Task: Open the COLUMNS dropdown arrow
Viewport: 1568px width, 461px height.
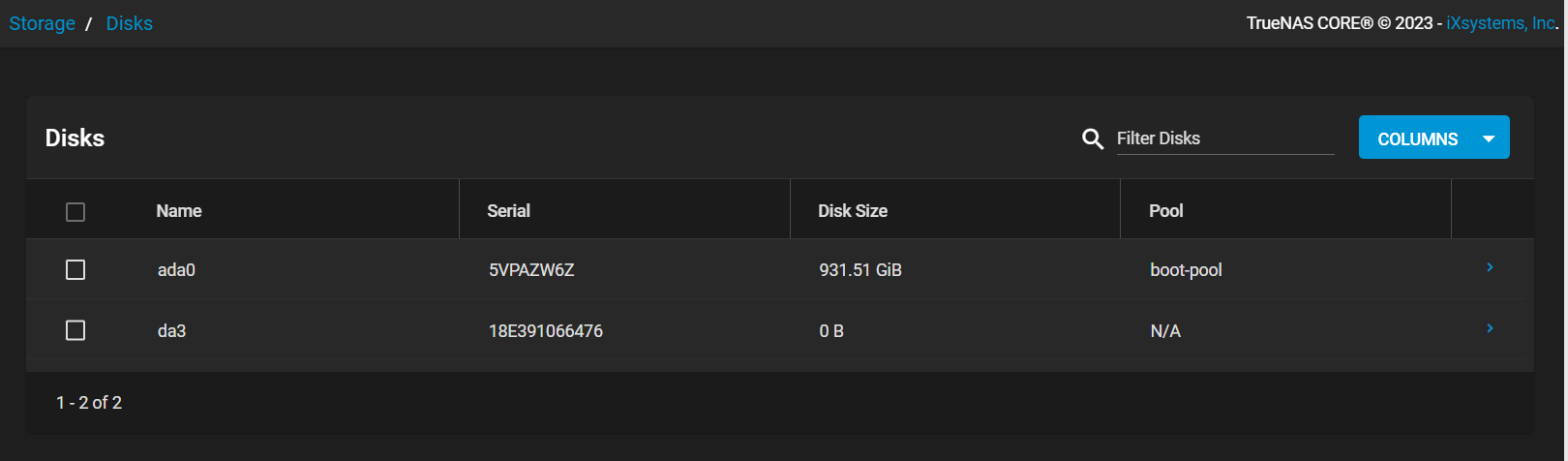Action: point(1489,138)
